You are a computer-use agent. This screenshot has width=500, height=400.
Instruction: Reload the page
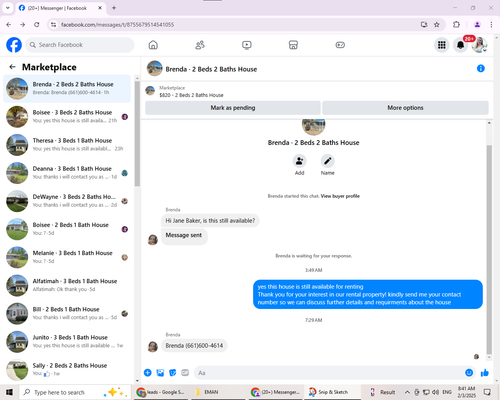click(x=37, y=25)
